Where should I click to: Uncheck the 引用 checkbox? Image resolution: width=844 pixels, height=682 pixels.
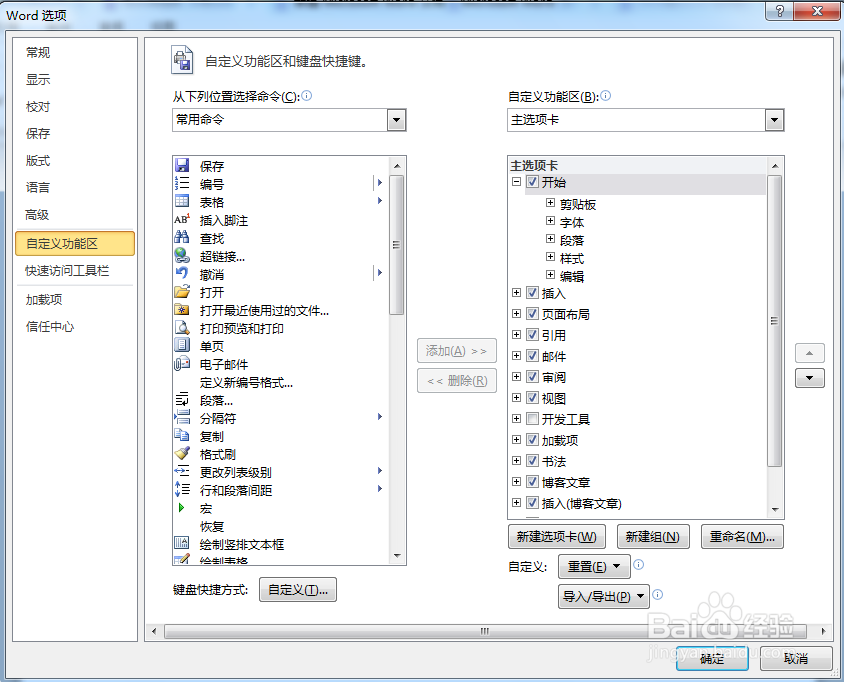pyautogui.click(x=532, y=335)
